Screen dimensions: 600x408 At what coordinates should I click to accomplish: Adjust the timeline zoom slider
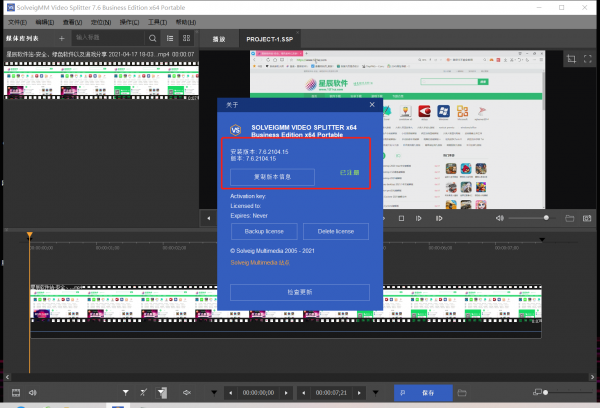[568, 392]
